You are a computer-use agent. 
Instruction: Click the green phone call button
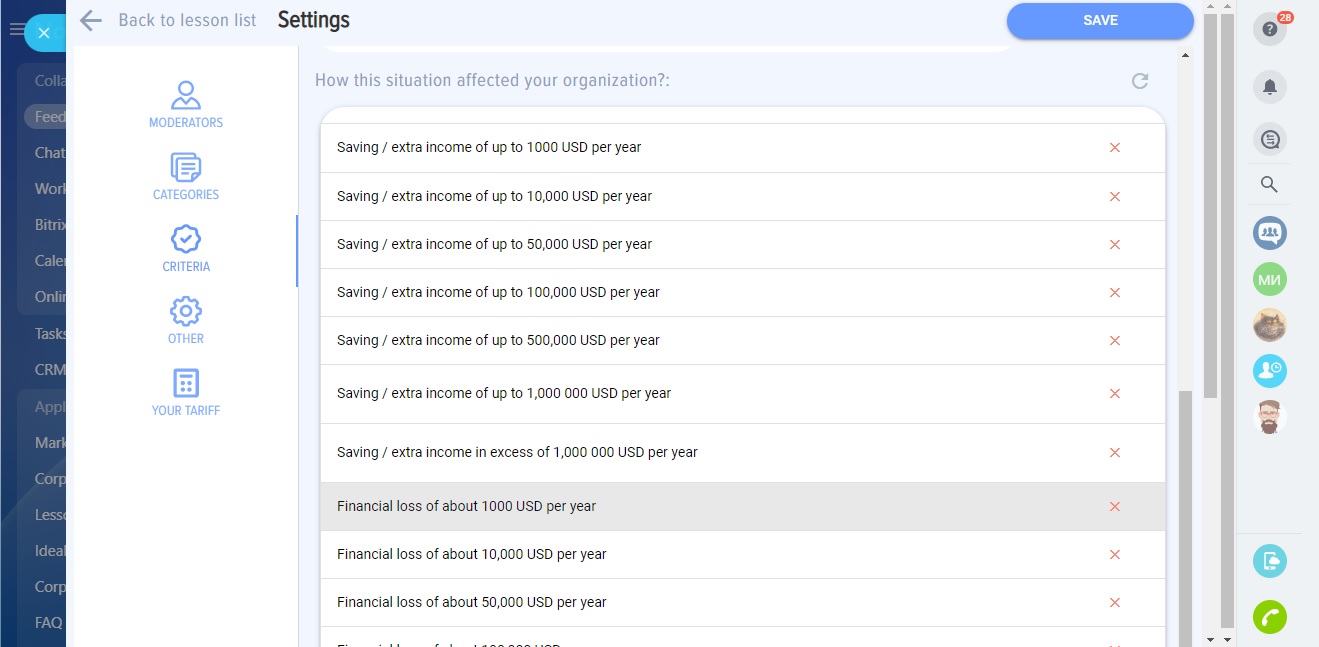point(1269,617)
